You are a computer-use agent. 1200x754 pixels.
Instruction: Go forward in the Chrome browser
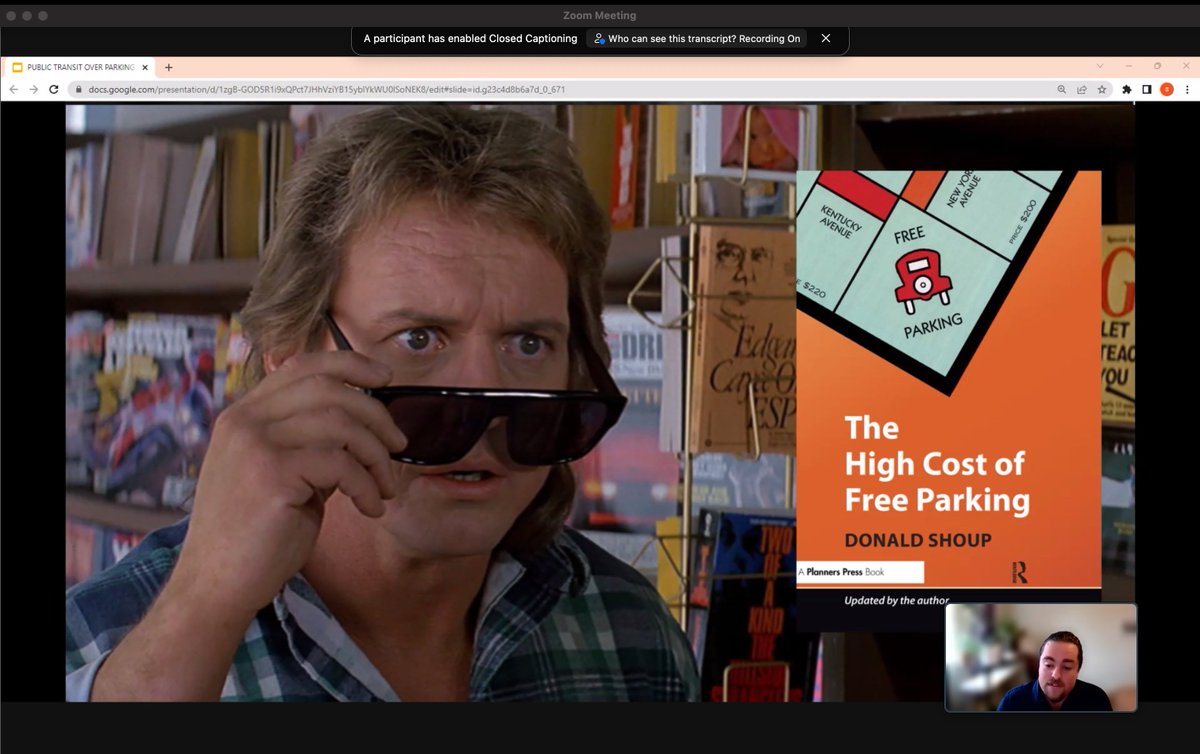pos(33,89)
